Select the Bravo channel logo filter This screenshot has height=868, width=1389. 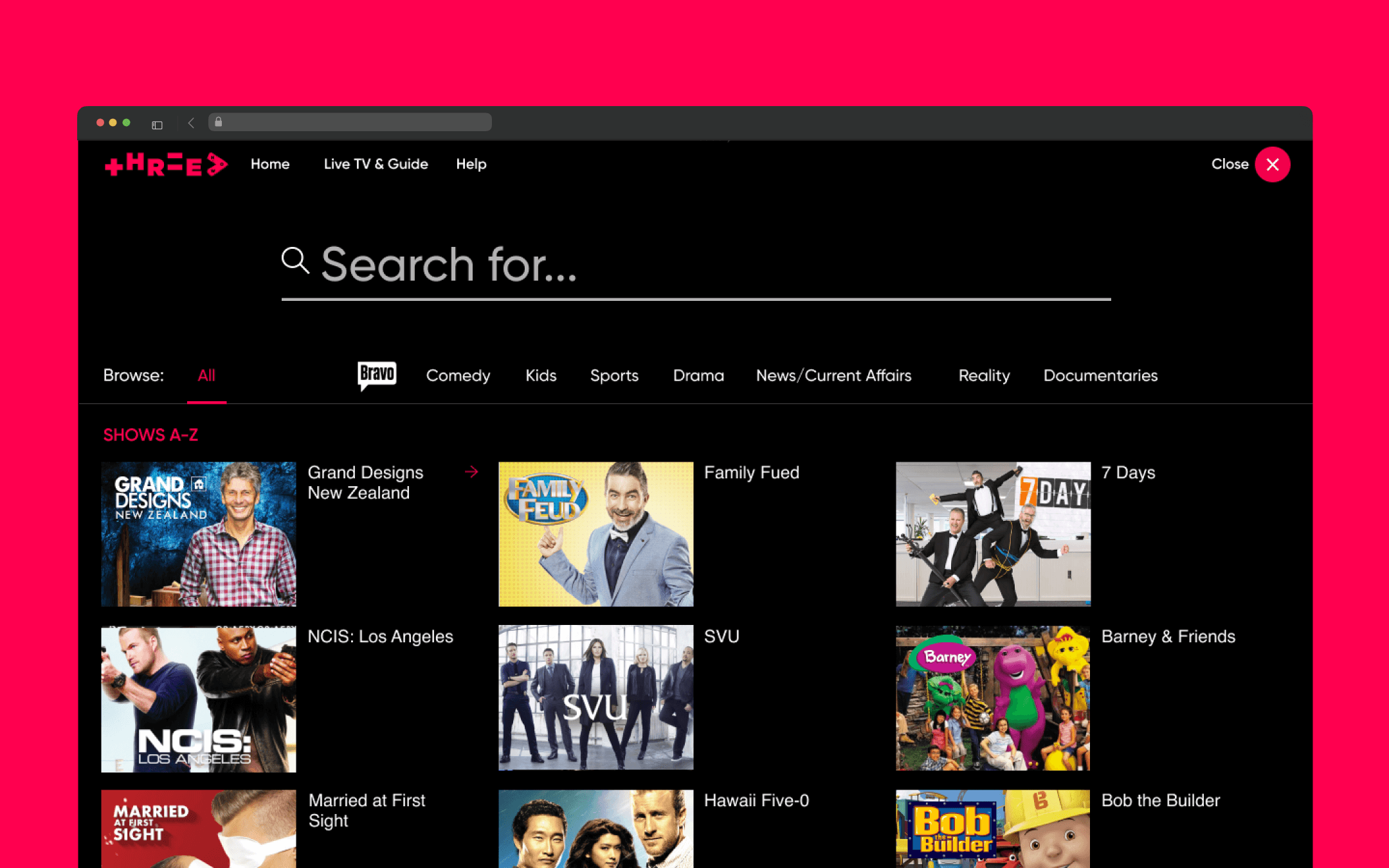377,375
